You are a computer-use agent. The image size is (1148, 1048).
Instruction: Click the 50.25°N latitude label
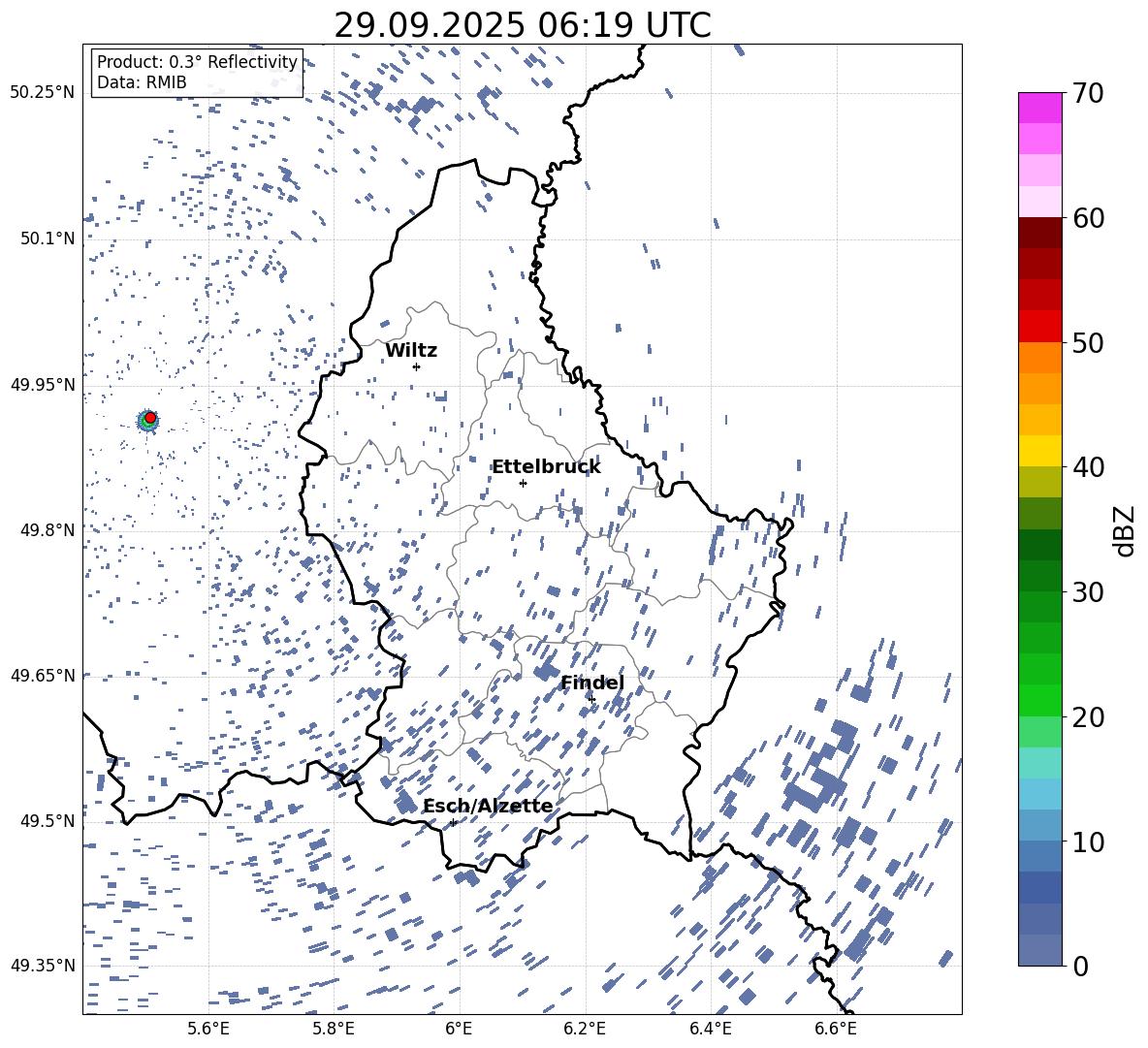[x=43, y=93]
